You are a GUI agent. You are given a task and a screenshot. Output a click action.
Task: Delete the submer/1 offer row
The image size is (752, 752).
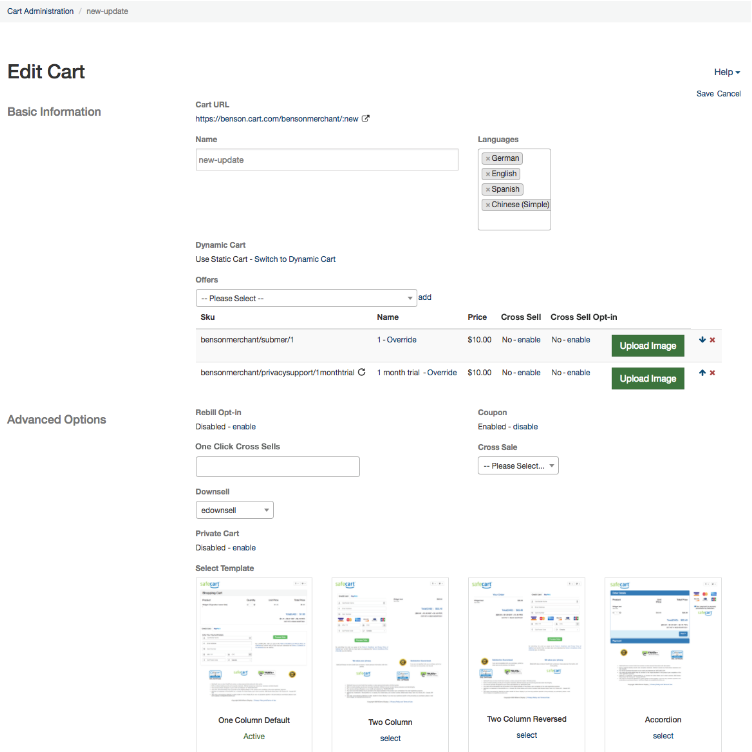click(x=713, y=340)
